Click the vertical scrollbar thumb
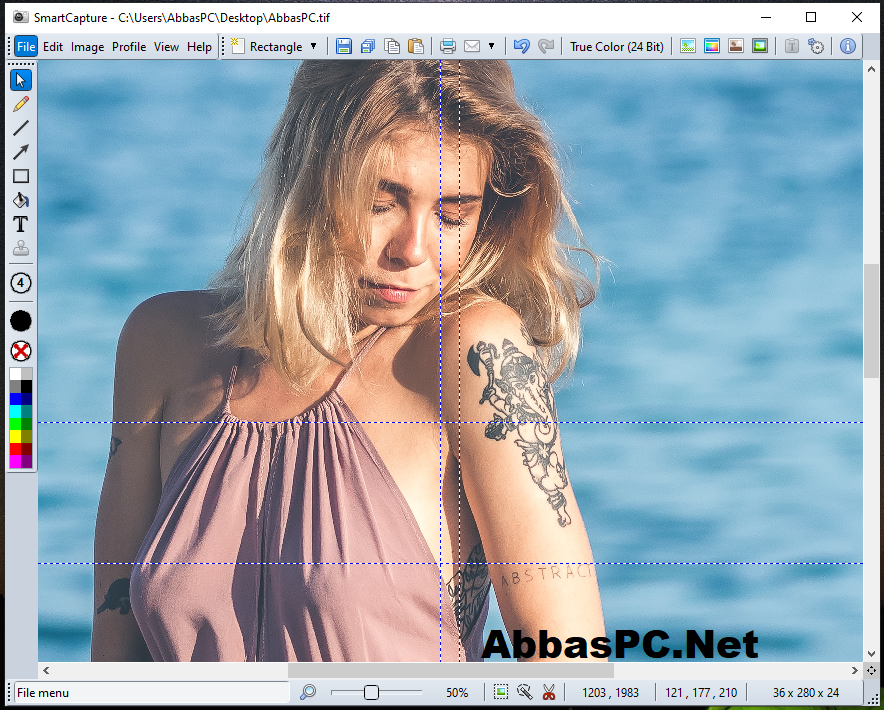This screenshot has width=884, height=710. (x=872, y=320)
